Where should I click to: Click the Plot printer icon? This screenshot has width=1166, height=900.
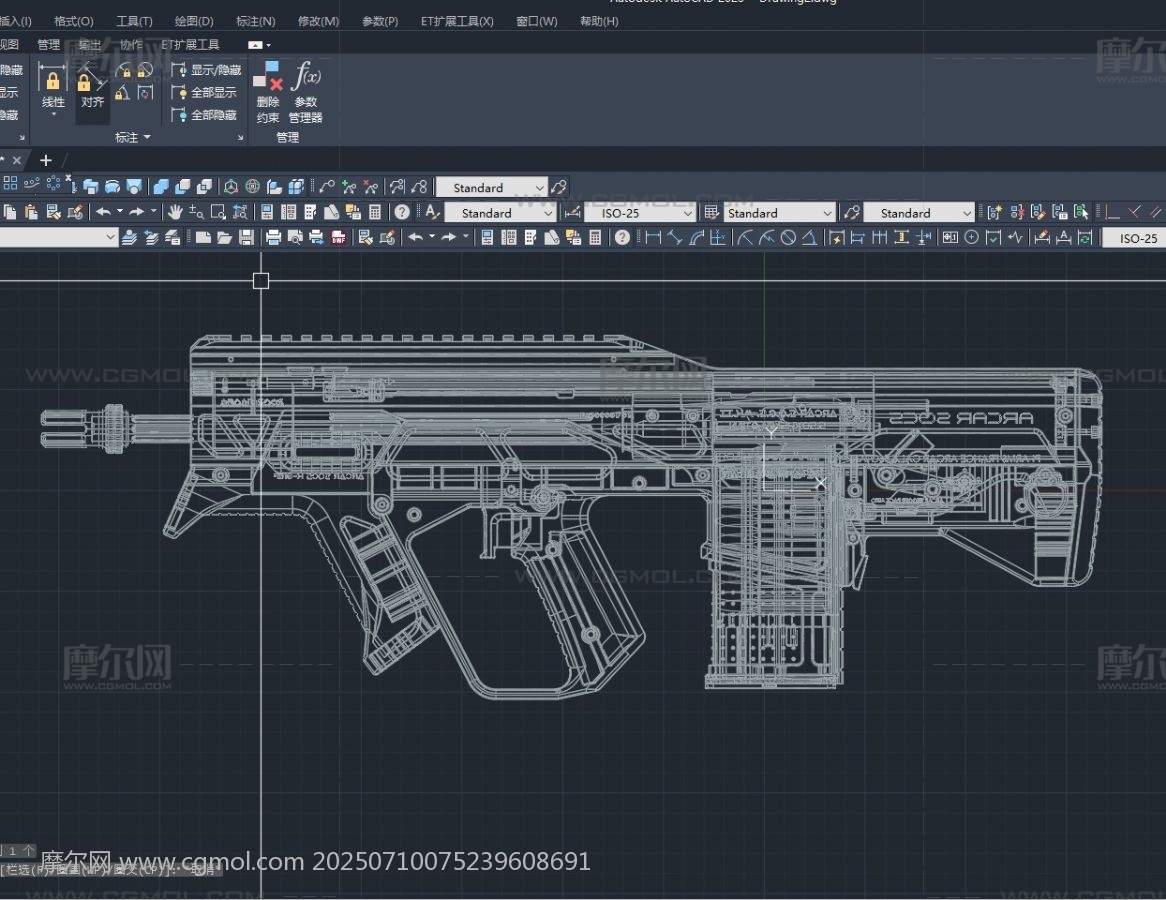click(273, 237)
